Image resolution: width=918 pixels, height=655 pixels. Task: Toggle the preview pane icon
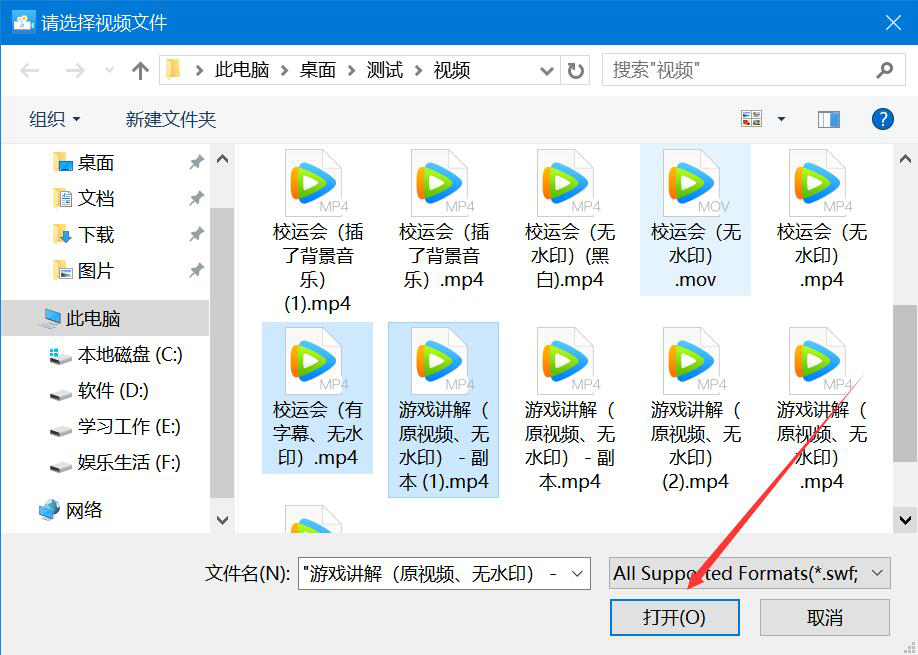828,119
